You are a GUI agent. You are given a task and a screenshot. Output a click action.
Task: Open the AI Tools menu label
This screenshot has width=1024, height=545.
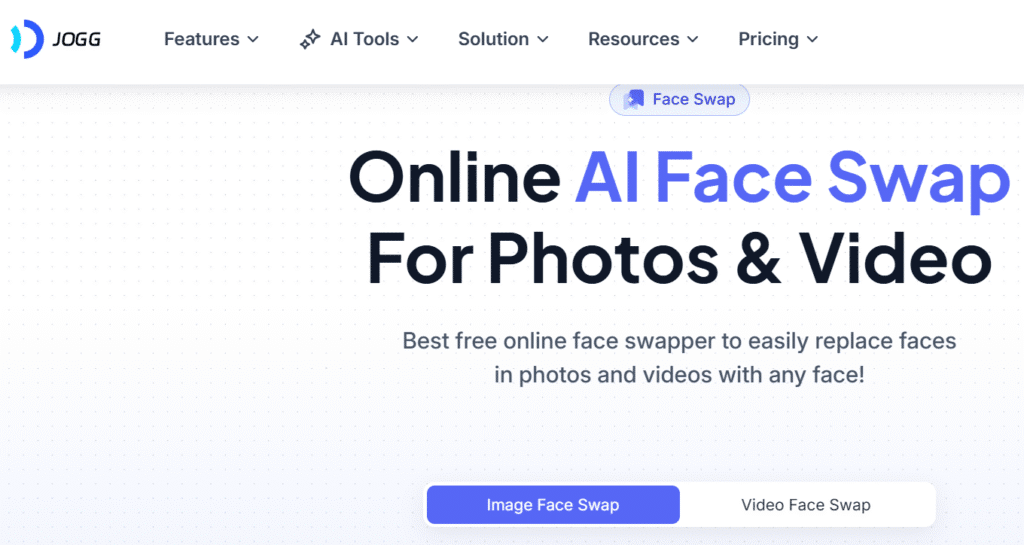point(364,39)
